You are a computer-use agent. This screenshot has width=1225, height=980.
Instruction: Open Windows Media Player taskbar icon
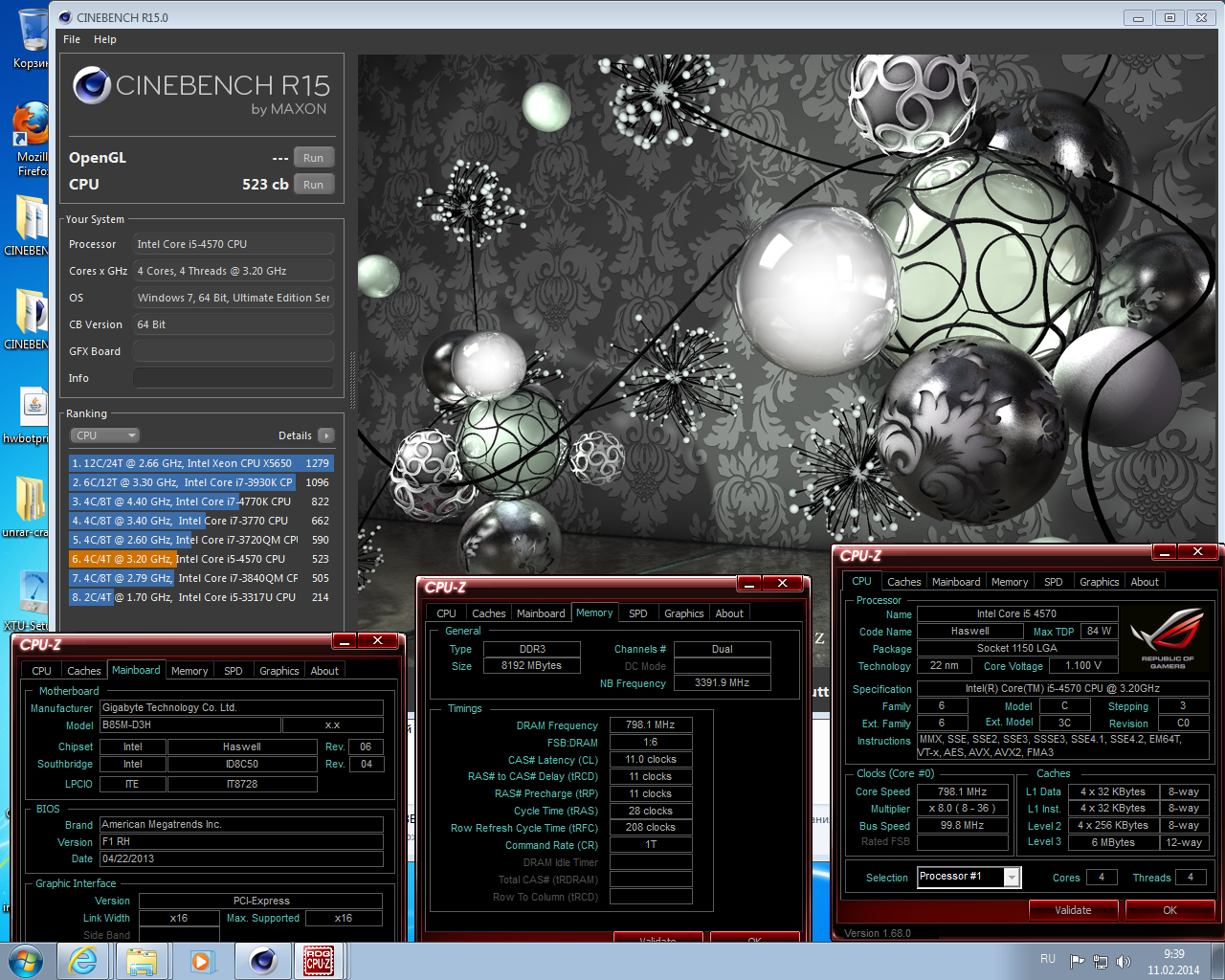pos(201,961)
